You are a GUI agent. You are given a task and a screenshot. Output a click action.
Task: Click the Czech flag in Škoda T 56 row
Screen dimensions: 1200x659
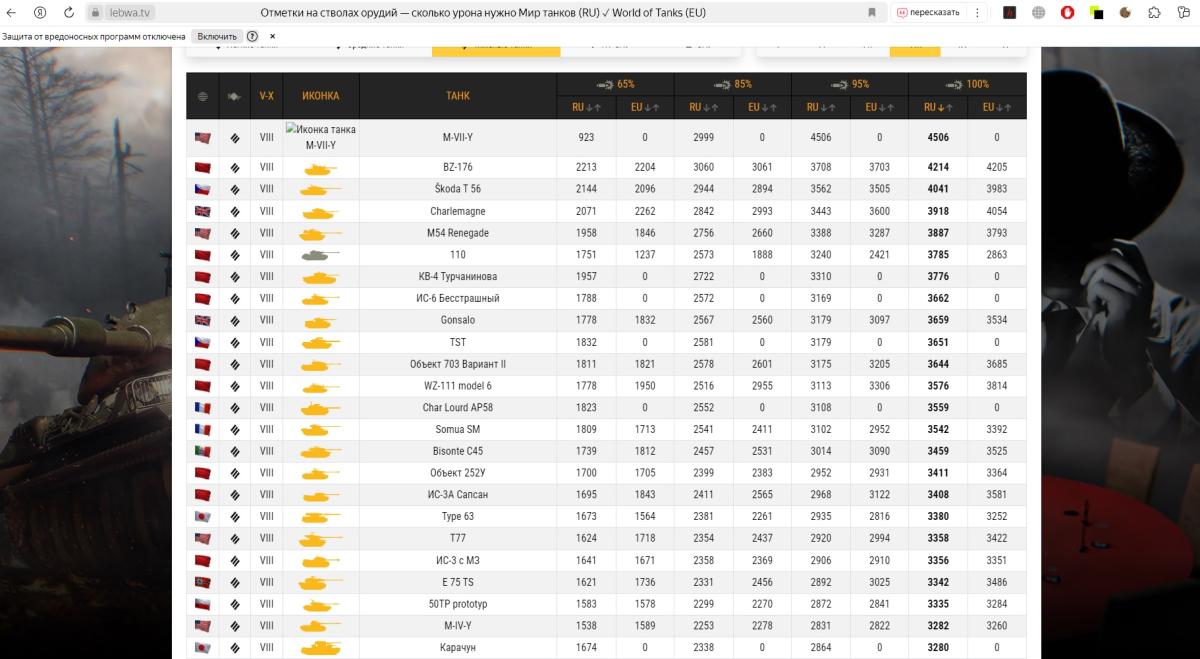203,189
